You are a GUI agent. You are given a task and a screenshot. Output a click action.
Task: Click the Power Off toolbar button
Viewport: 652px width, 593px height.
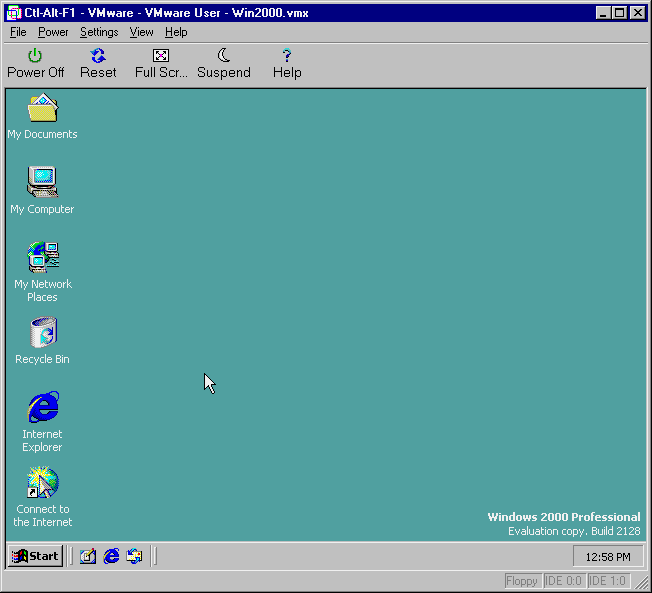(35, 63)
